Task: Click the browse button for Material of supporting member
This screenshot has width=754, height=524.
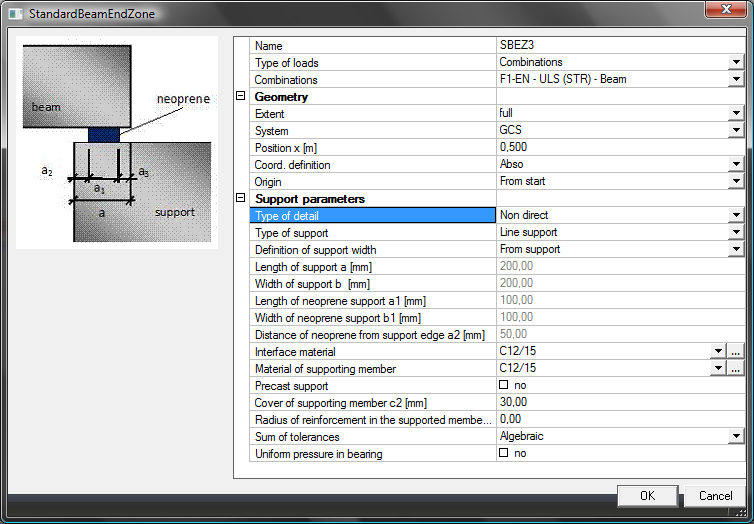Action: pyautogui.click(x=736, y=368)
